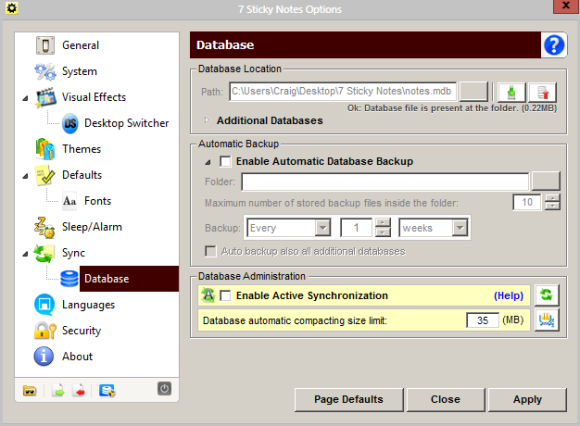Enable Automatic Database Backup checkbox
Image resolution: width=580 pixels, height=426 pixels.
[225, 162]
